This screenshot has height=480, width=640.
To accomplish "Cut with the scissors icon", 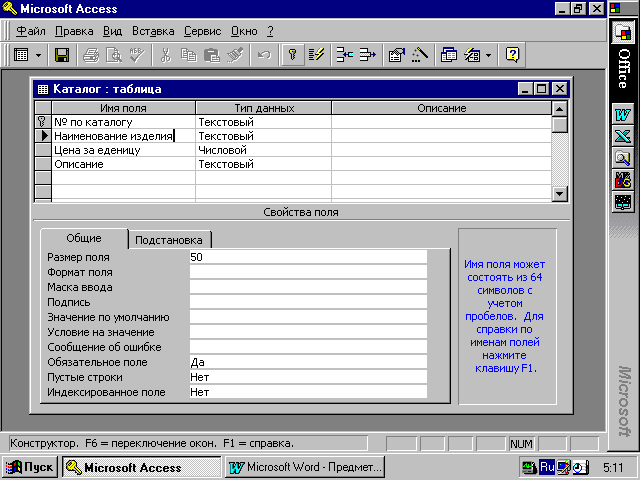I will 166,55.
